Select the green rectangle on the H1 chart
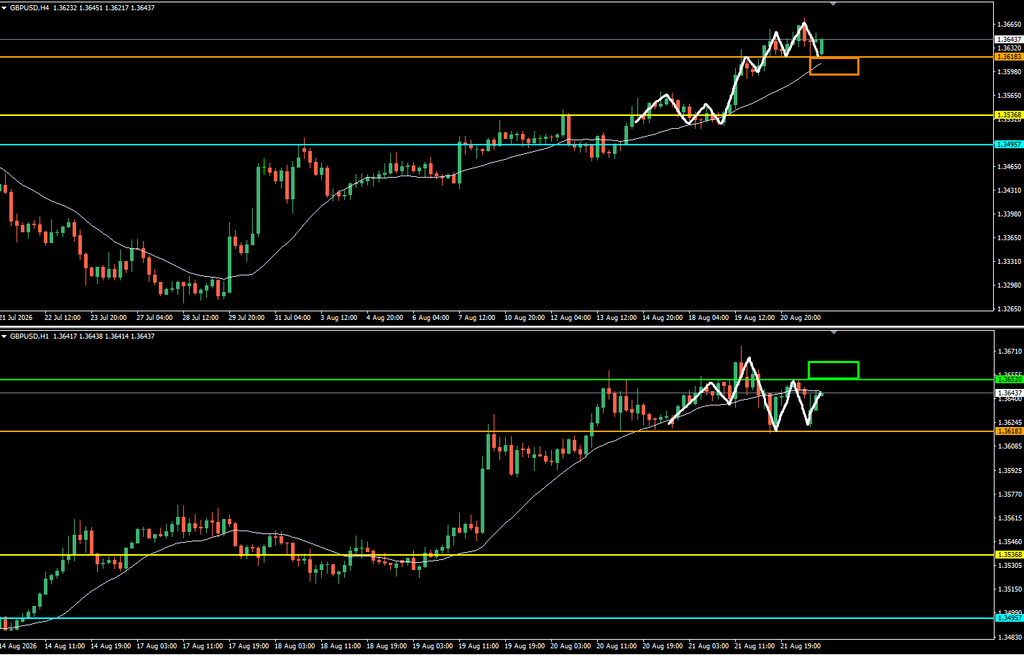The width and height of the screenshot is (1024, 655). click(x=833, y=370)
